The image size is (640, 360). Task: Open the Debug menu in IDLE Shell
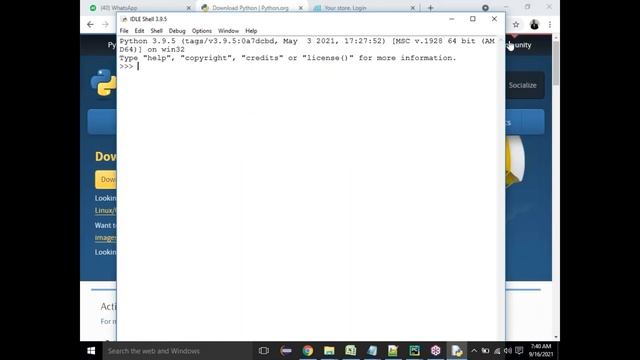pos(177,31)
